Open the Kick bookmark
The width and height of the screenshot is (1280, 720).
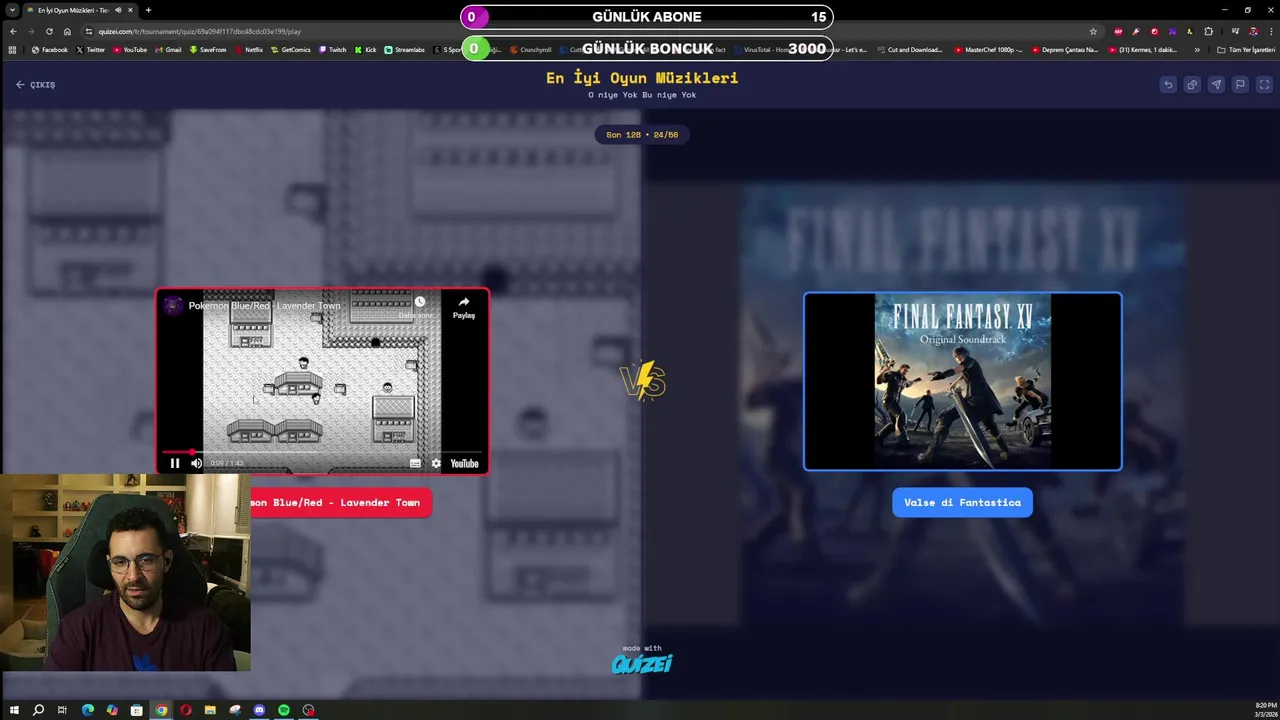coord(366,50)
